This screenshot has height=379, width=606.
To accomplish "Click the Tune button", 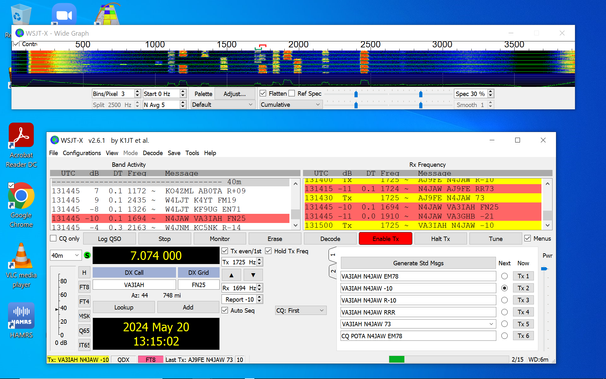I will pyautogui.click(x=495, y=239).
